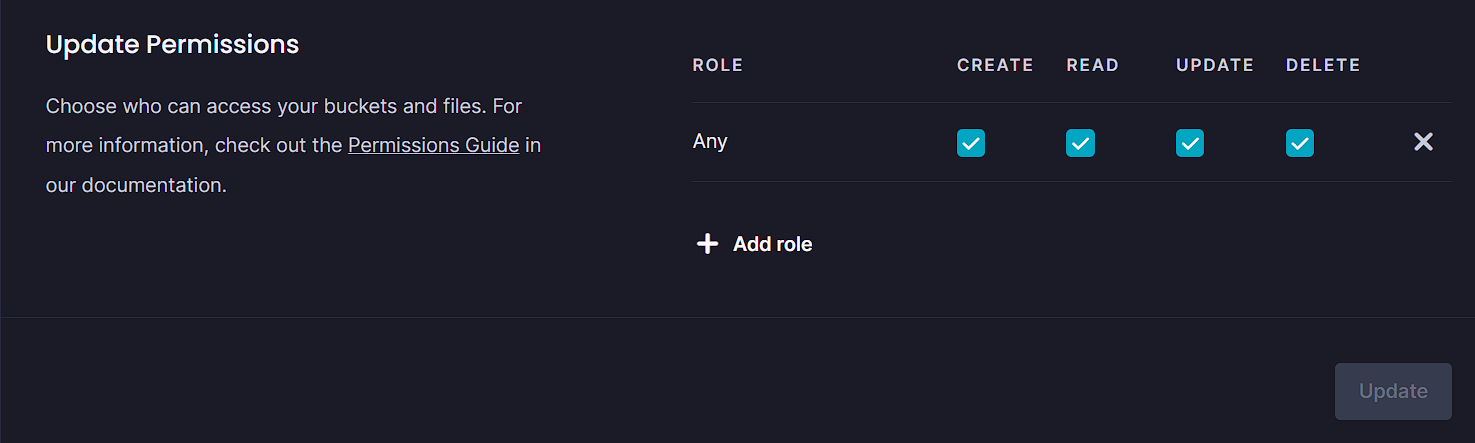The width and height of the screenshot is (1475, 443).
Task: Uncheck Read permission for Any role
Action: [x=1080, y=143]
